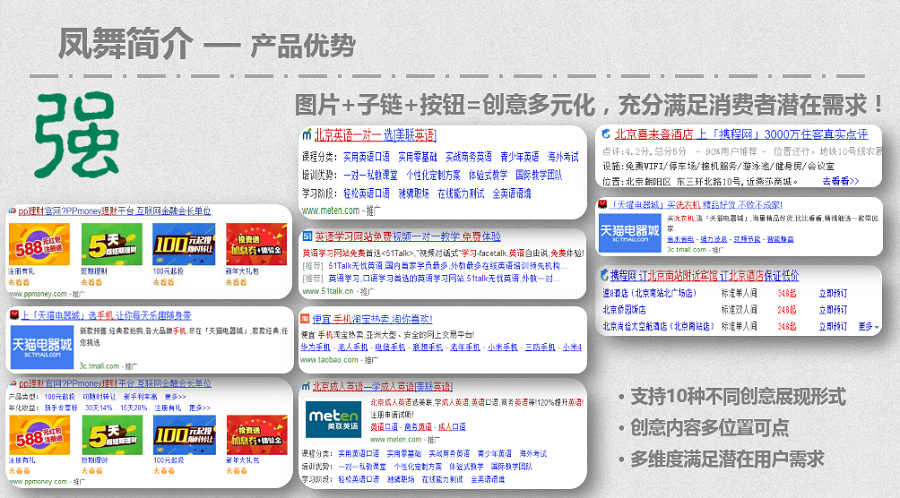Viewport: 900px width, 498px height.
Task: Open 在线能力测试 in the 北京英语一对一 ad
Action: 460,193
